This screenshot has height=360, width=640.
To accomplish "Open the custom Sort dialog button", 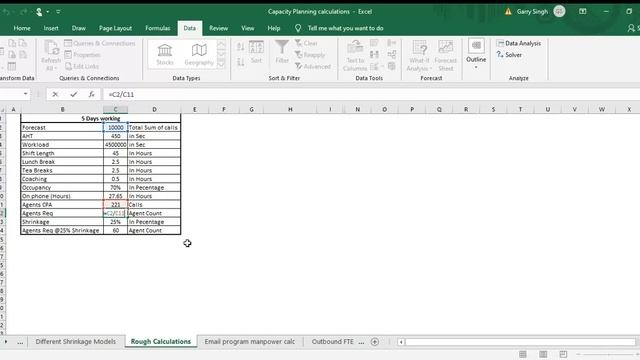I will (256, 52).
